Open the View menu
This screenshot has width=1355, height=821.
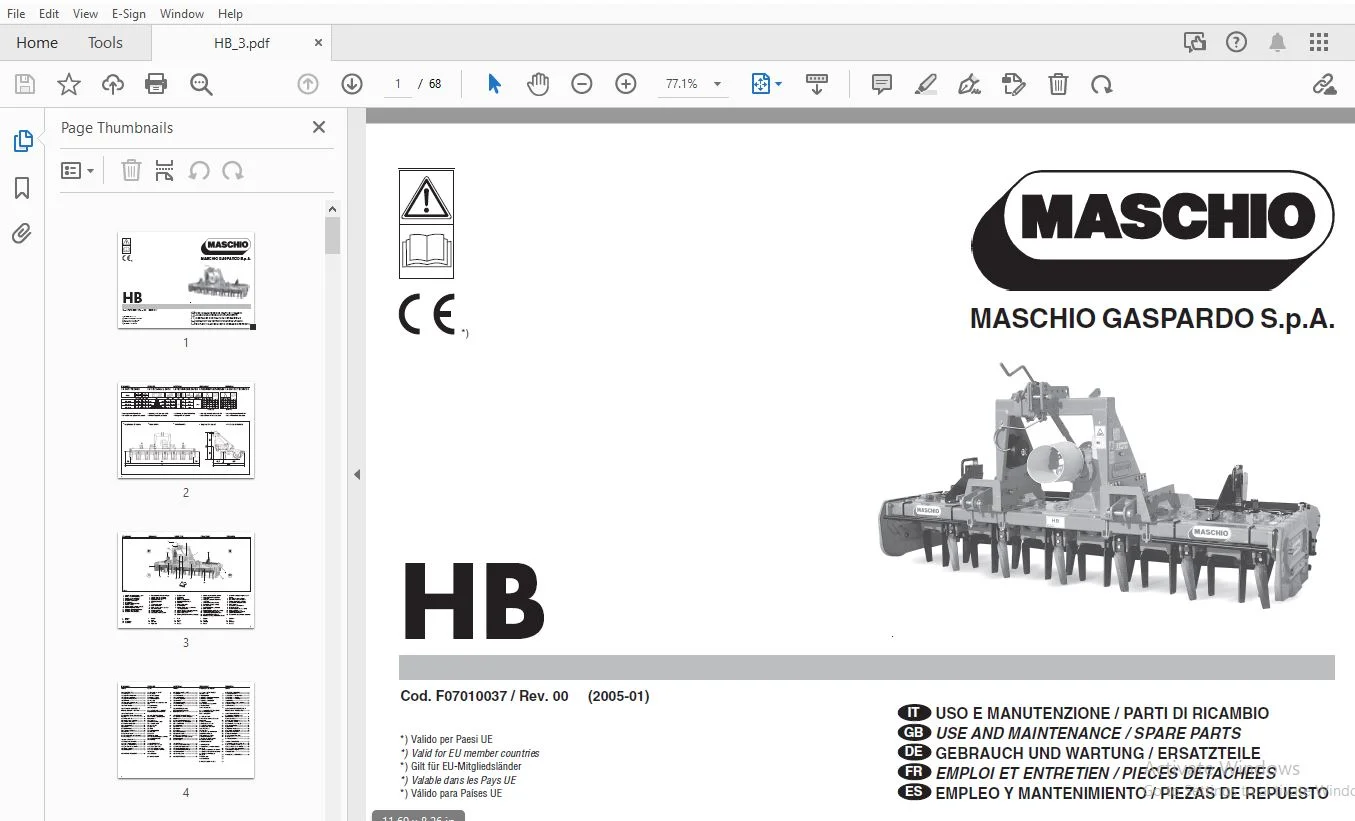(x=85, y=14)
